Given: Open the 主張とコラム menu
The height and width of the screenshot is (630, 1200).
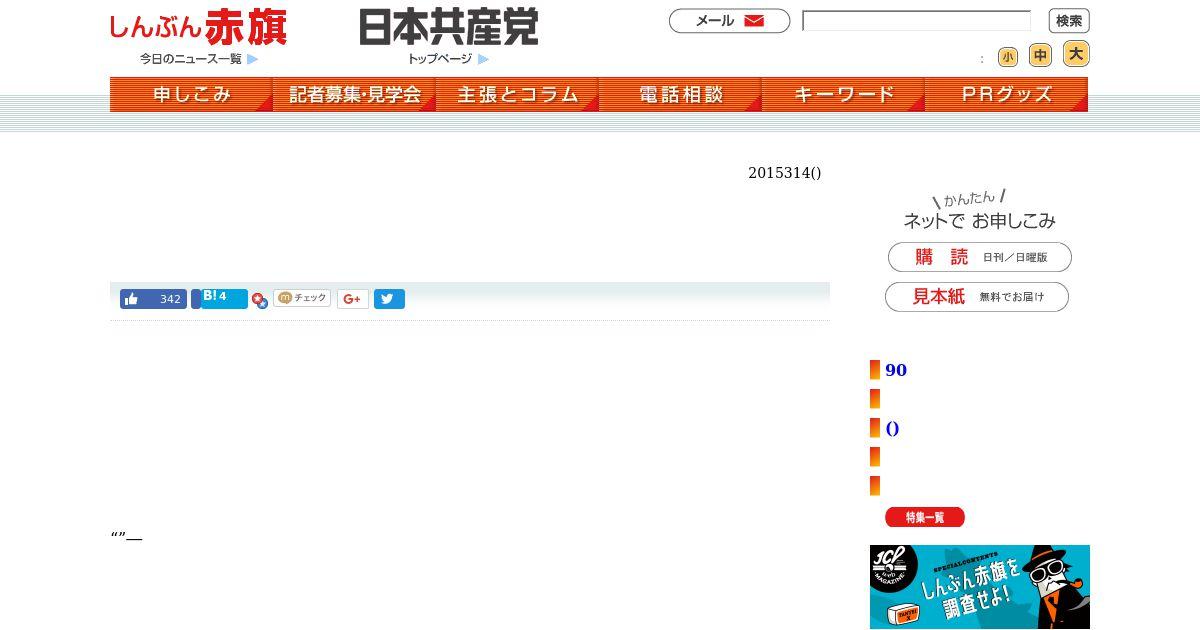Looking at the screenshot, I should coord(517,95).
